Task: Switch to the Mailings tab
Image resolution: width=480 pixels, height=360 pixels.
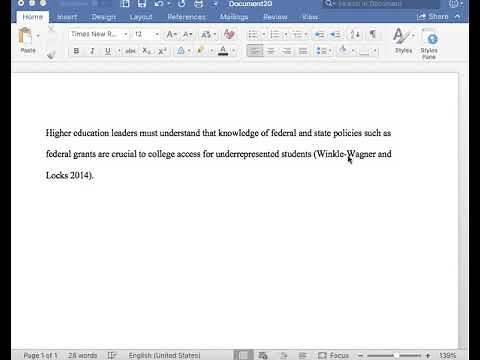Action: pyautogui.click(x=234, y=17)
